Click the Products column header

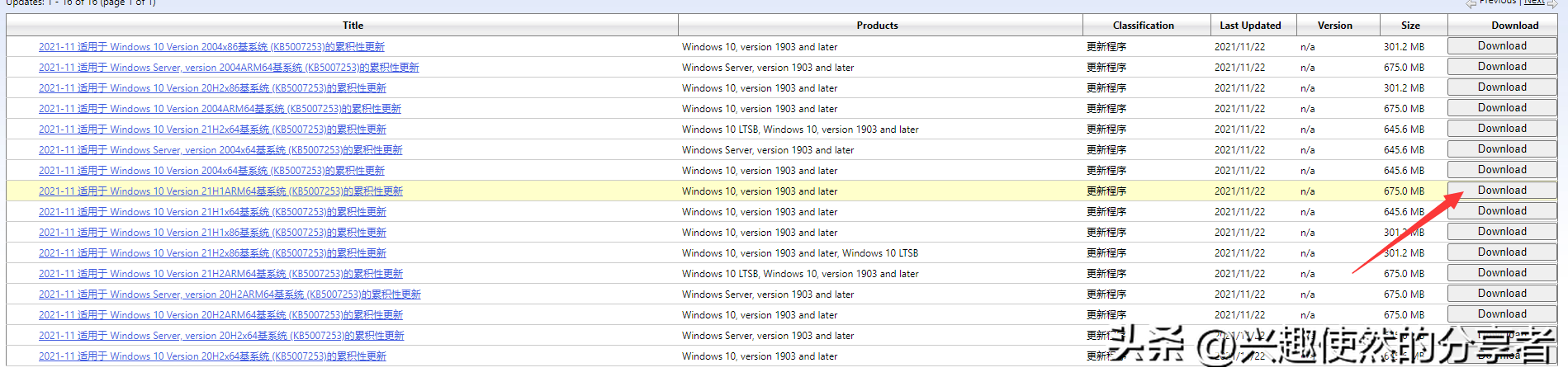click(877, 26)
